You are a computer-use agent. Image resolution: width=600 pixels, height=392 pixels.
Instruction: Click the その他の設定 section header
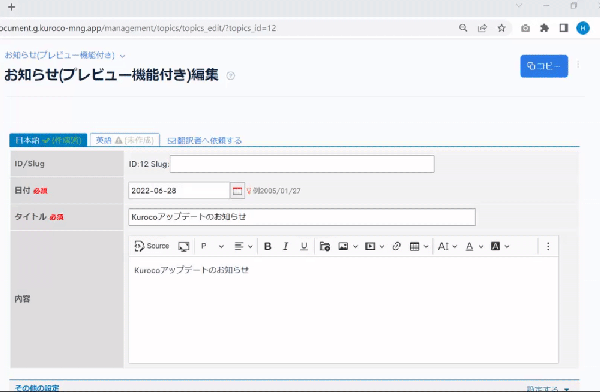pos(37,387)
